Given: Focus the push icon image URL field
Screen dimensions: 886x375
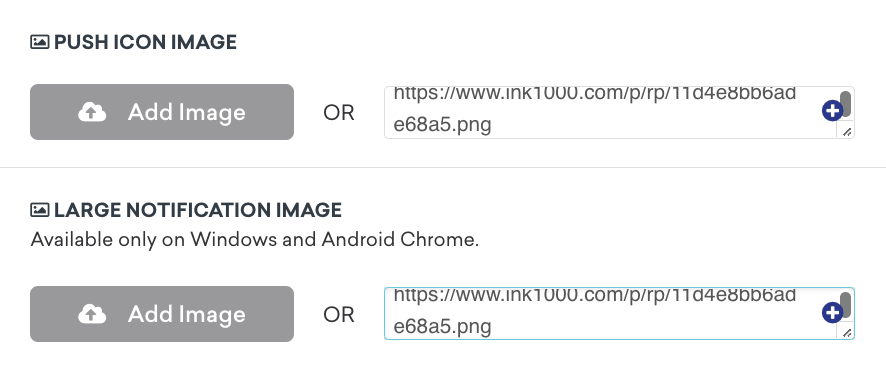Looking at the screenshot, I should coord(619,112).
